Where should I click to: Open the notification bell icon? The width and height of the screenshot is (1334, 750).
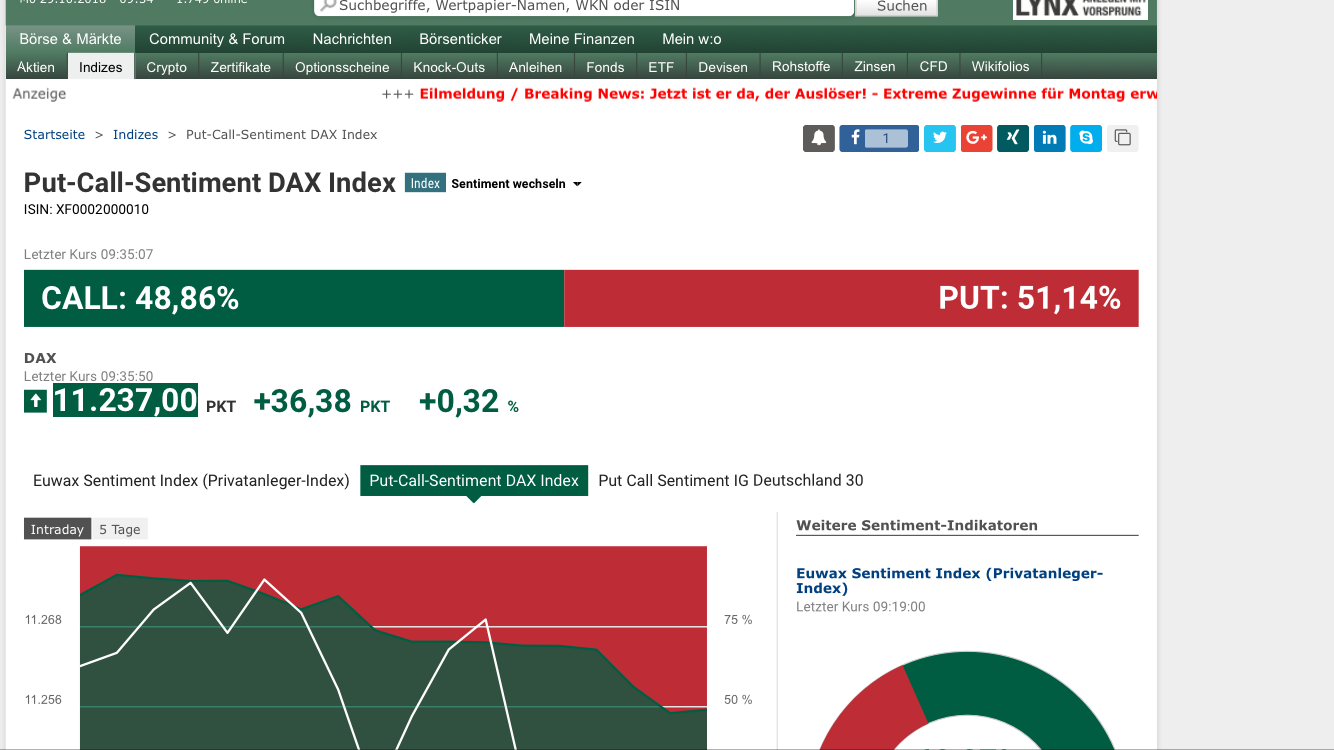(818, 138)
